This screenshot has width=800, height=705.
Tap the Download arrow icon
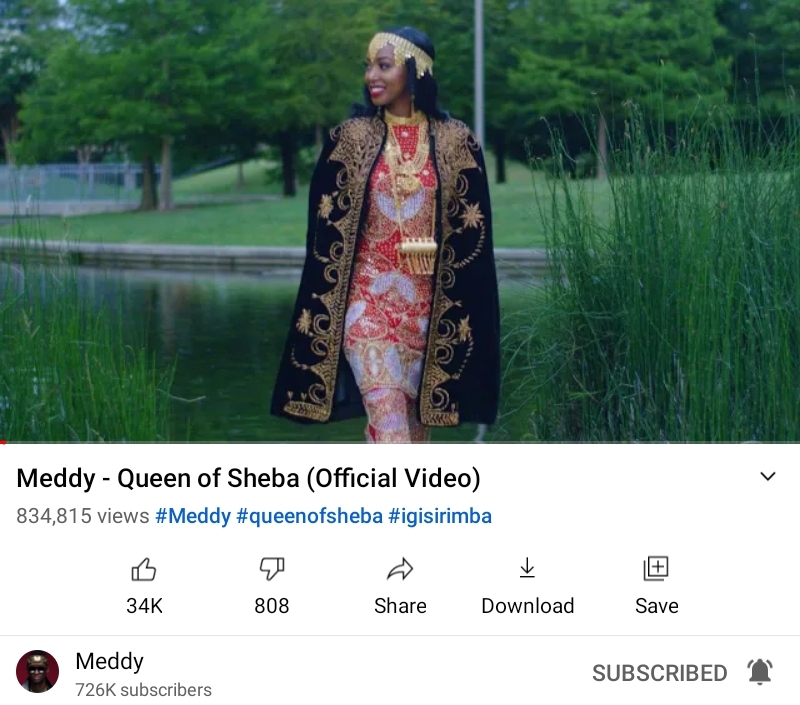click(527, 568)
